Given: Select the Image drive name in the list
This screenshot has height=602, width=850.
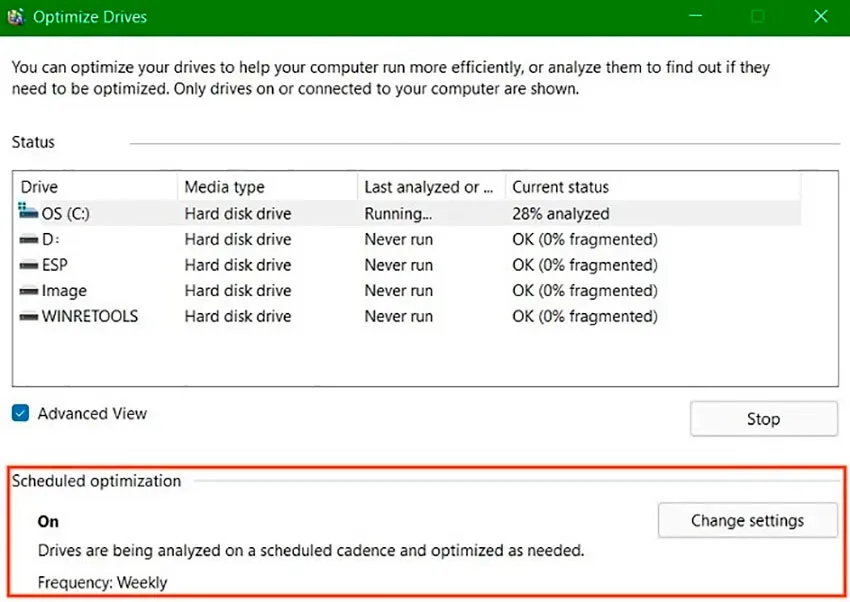Looking at the screenshot, I should coord(64,291).
